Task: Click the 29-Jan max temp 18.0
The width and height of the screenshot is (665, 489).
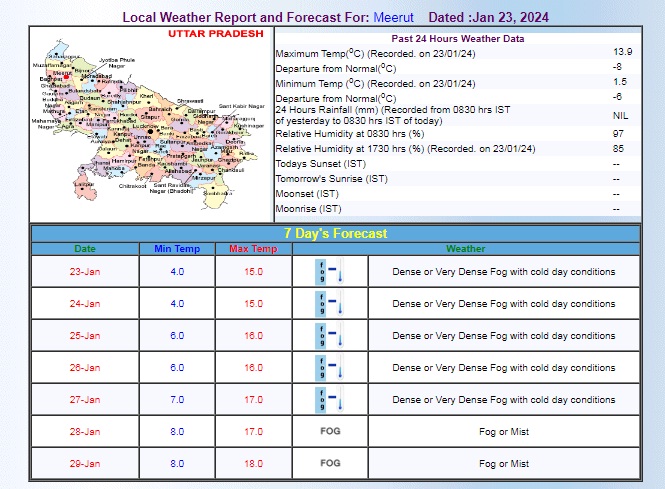Action: coord(253,464)
